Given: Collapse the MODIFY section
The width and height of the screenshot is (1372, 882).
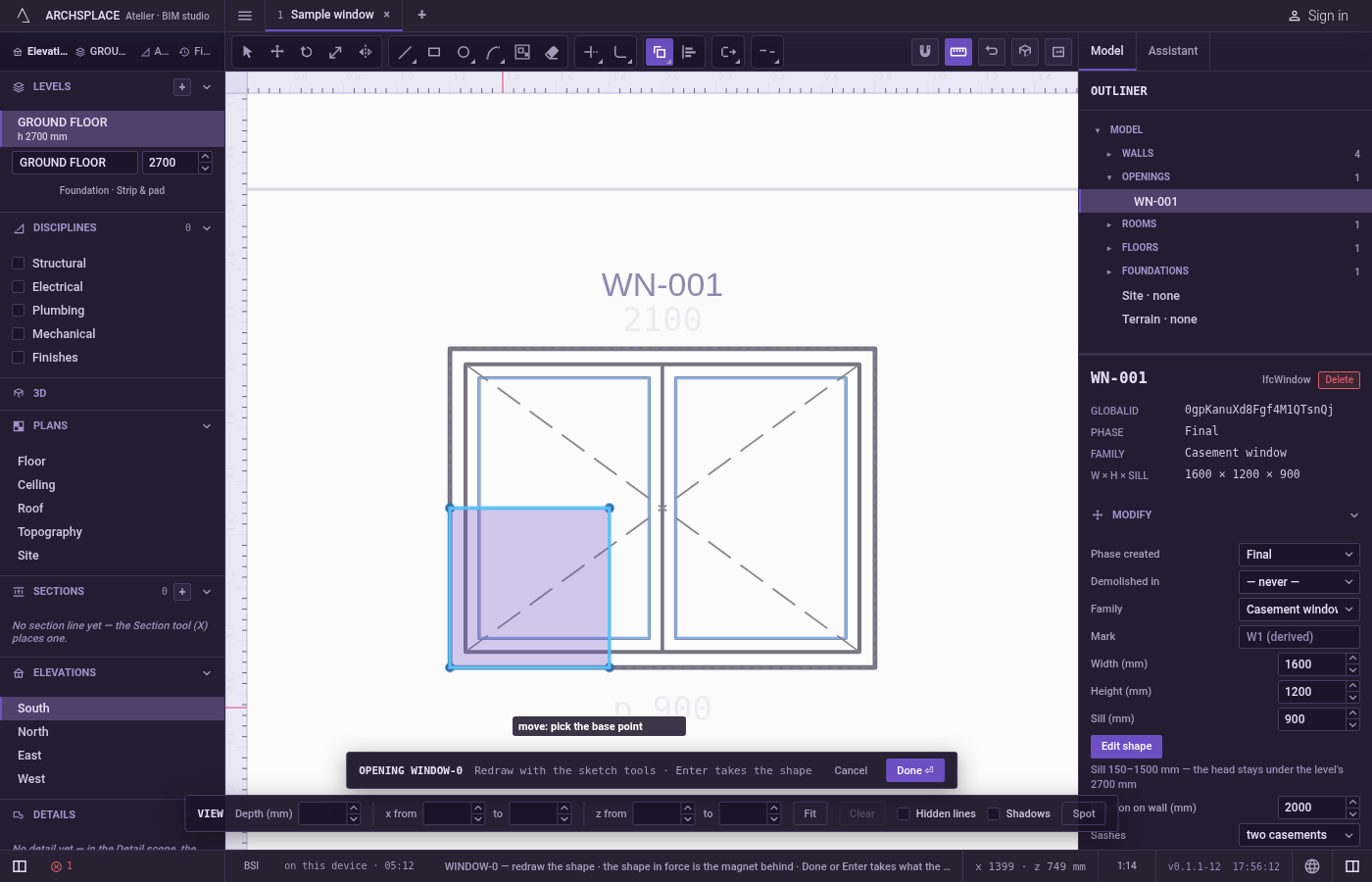Looking at the screenshot, I should [x=1353, y=515].
